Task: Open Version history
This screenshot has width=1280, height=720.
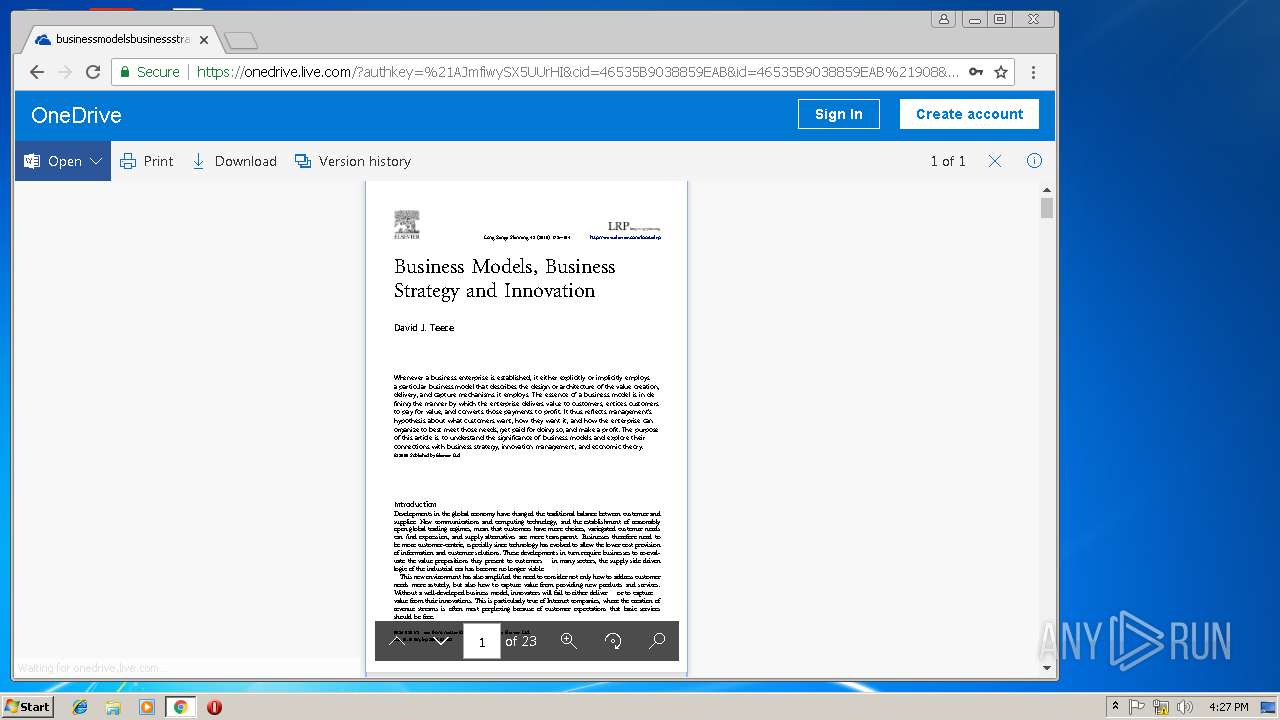Action: (x=352, y=161)
